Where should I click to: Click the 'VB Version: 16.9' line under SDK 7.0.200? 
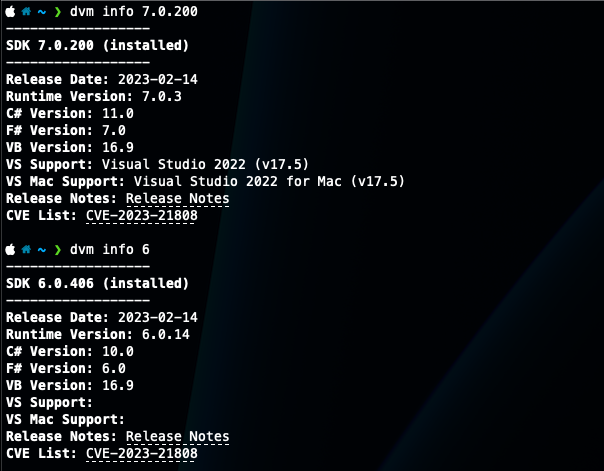tap(70, 147)
